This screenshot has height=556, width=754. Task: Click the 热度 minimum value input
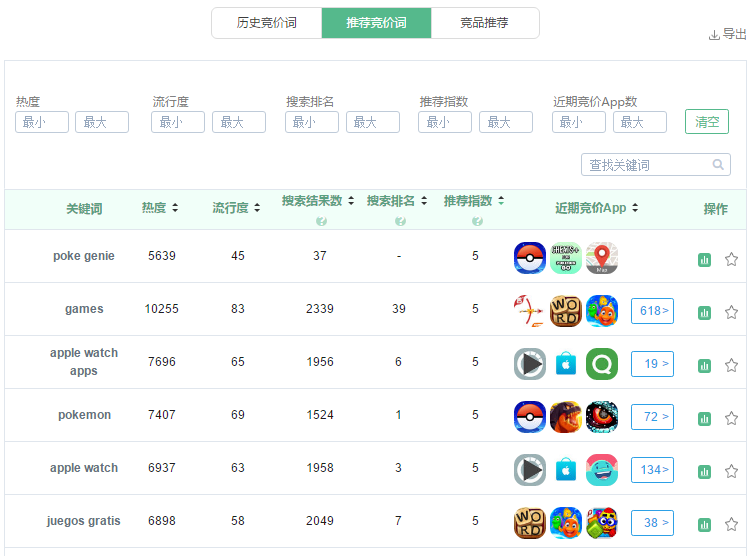[42, 122]
